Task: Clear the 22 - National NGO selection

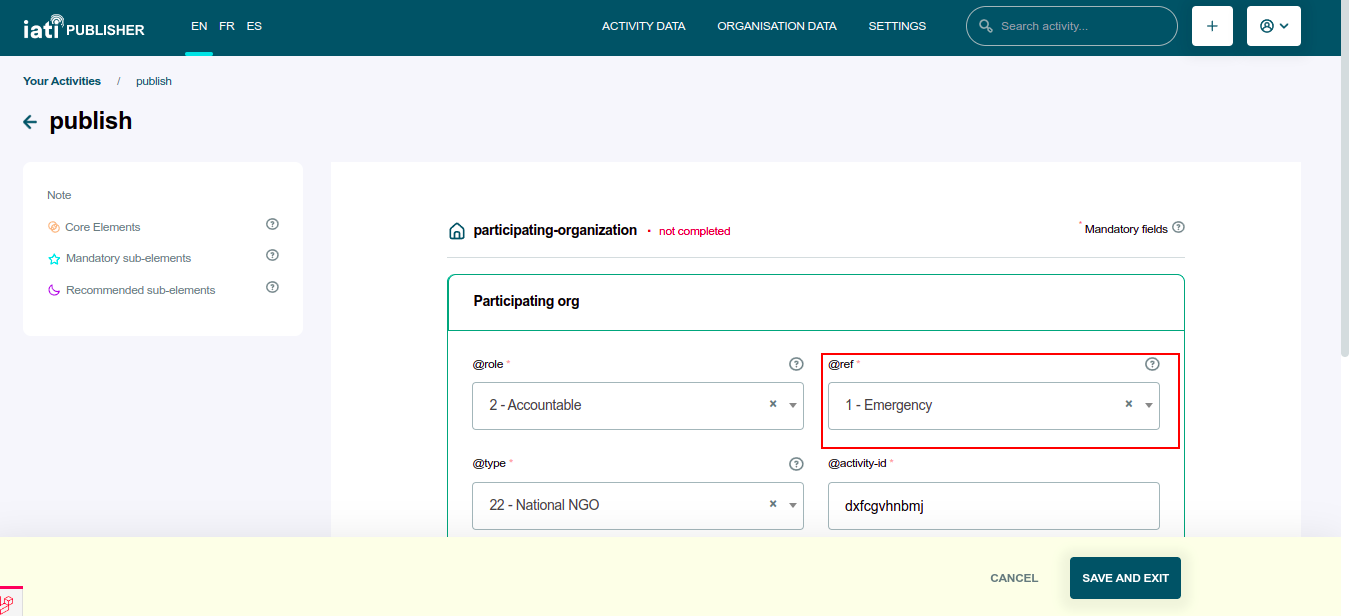Action: tap(772, 504)
